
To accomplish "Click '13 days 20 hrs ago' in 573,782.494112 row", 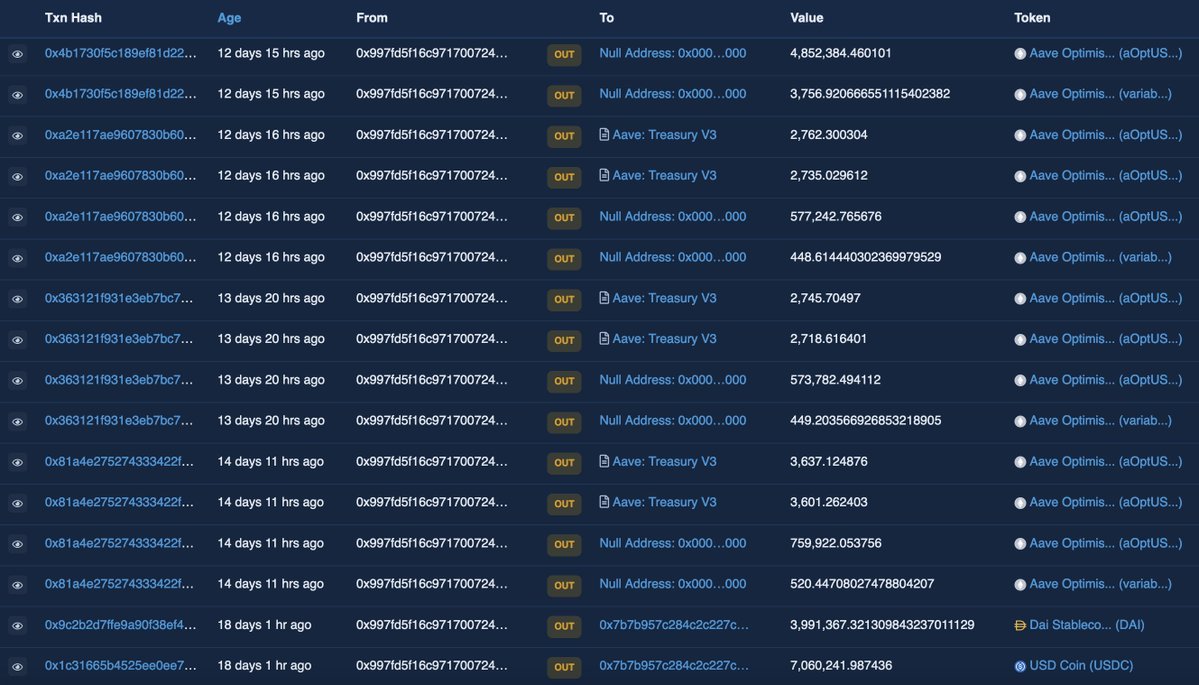I will (271, 380).
